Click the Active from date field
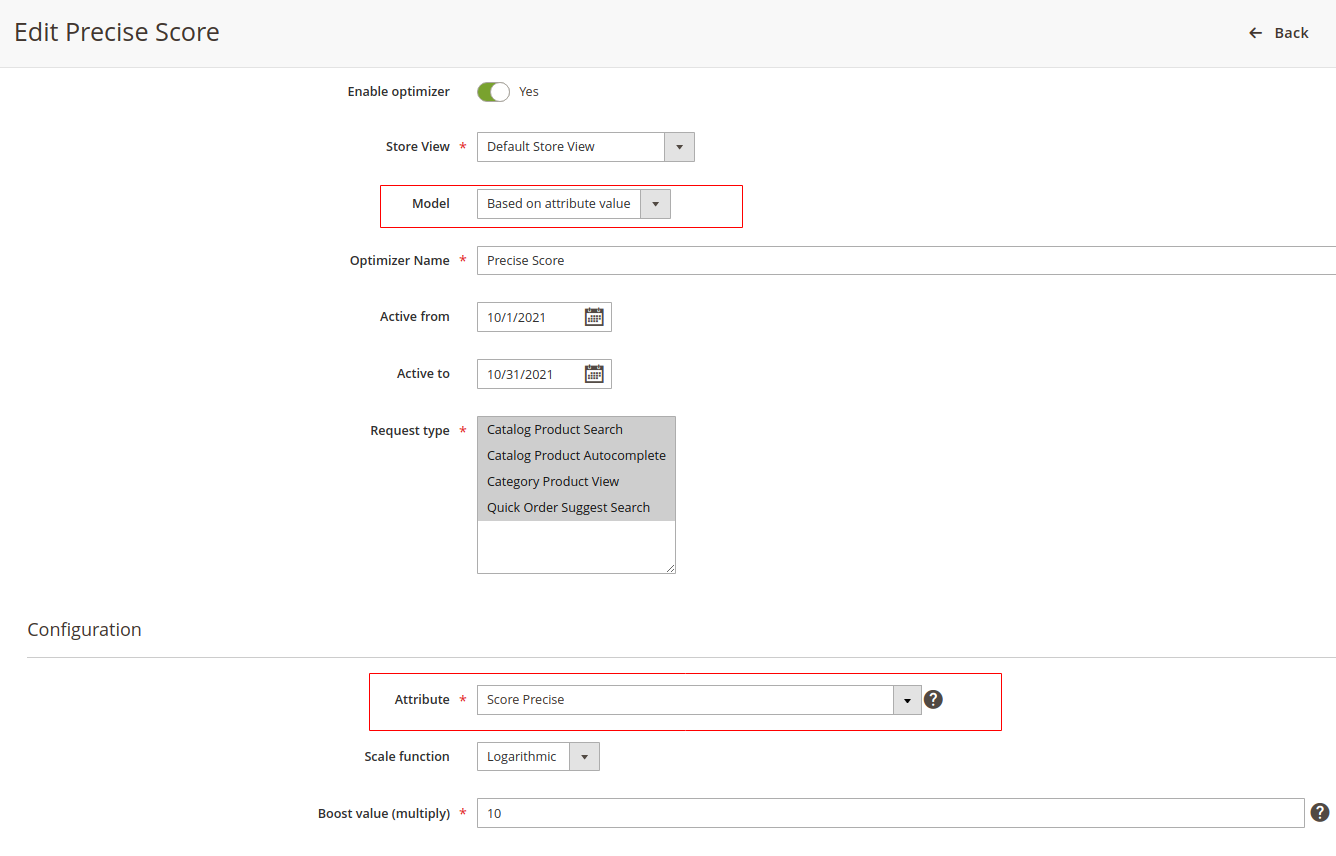The width and height of the screenshot is (1336, 856). (525, 317)
